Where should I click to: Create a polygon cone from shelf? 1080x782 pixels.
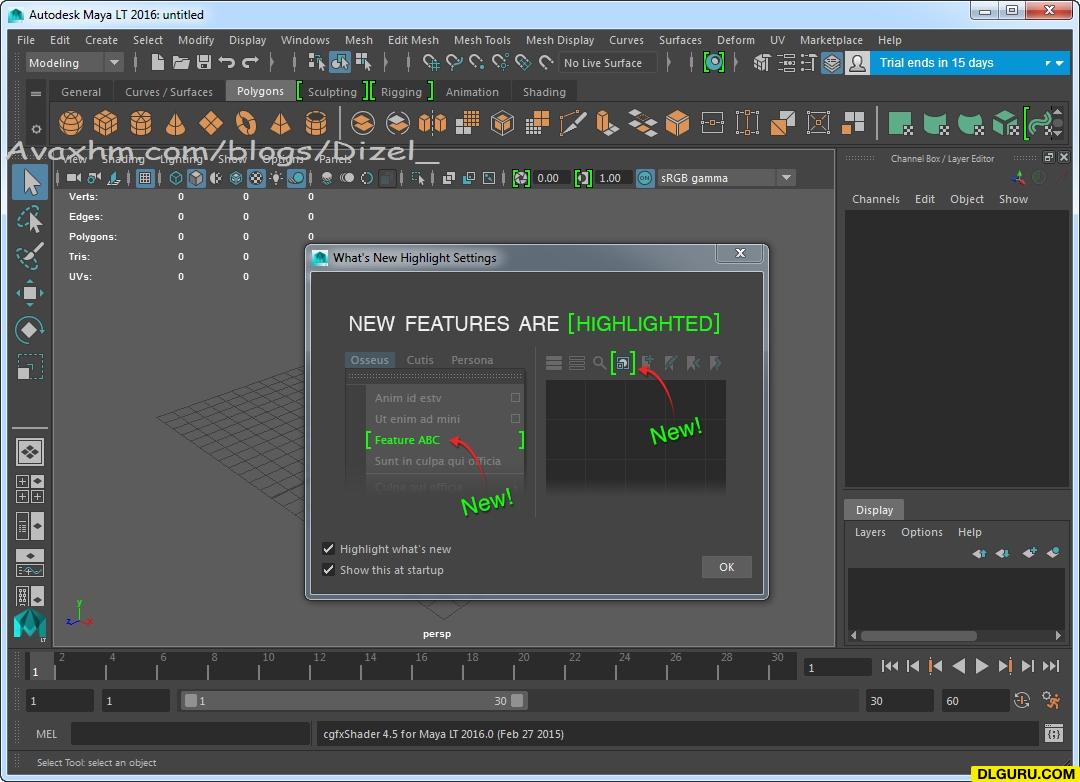point(176,123)
